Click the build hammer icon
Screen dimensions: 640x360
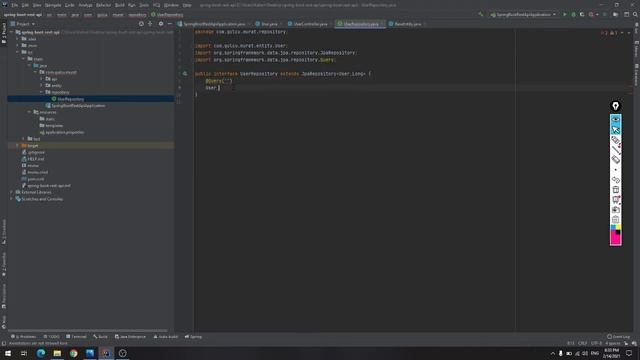481,15
